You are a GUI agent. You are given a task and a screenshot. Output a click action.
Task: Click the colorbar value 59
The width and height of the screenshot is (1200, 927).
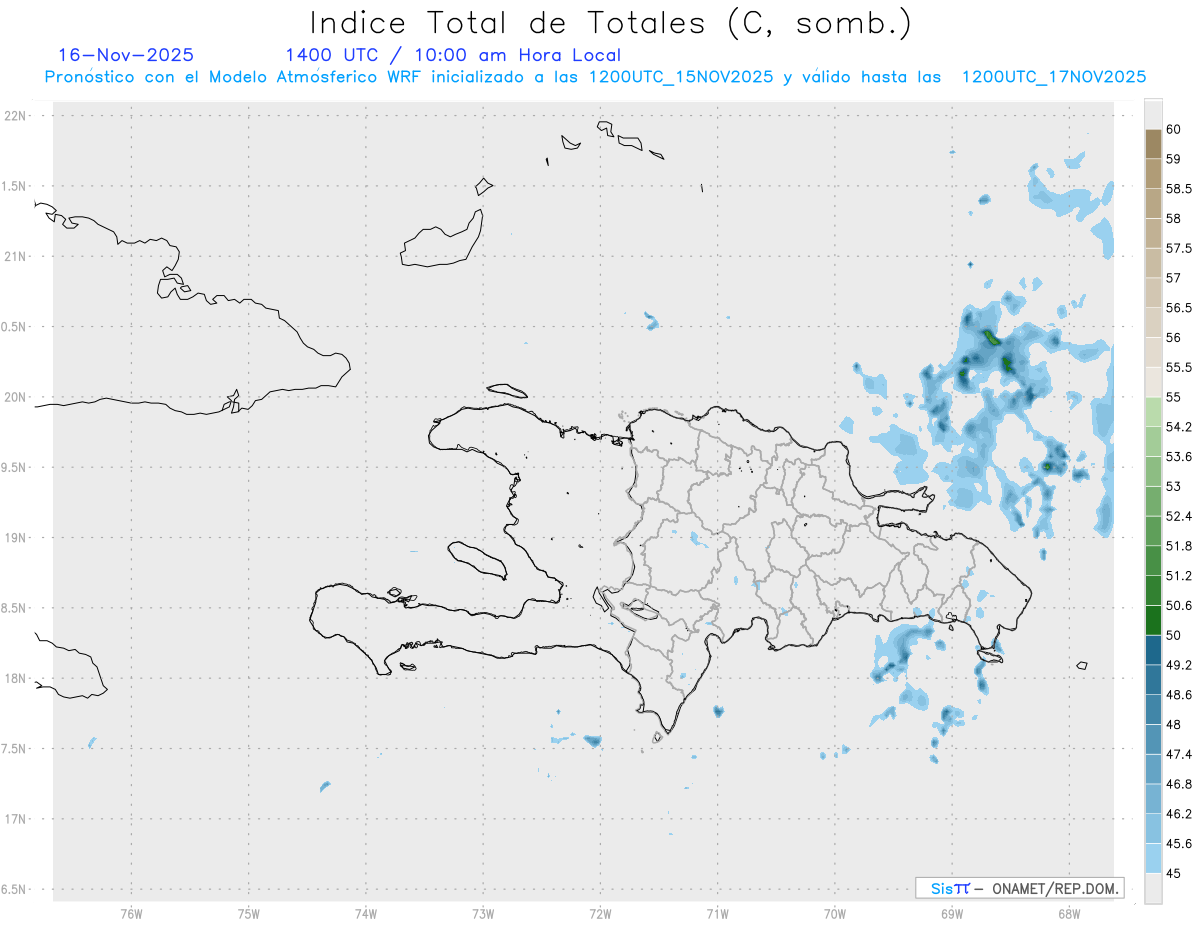1173,159
